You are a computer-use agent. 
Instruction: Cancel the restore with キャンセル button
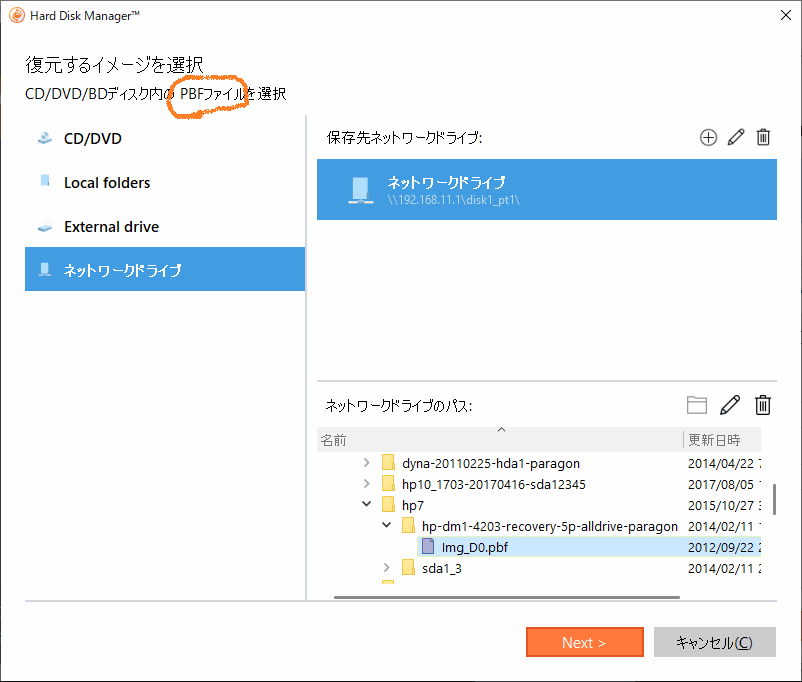pos(715,643)
